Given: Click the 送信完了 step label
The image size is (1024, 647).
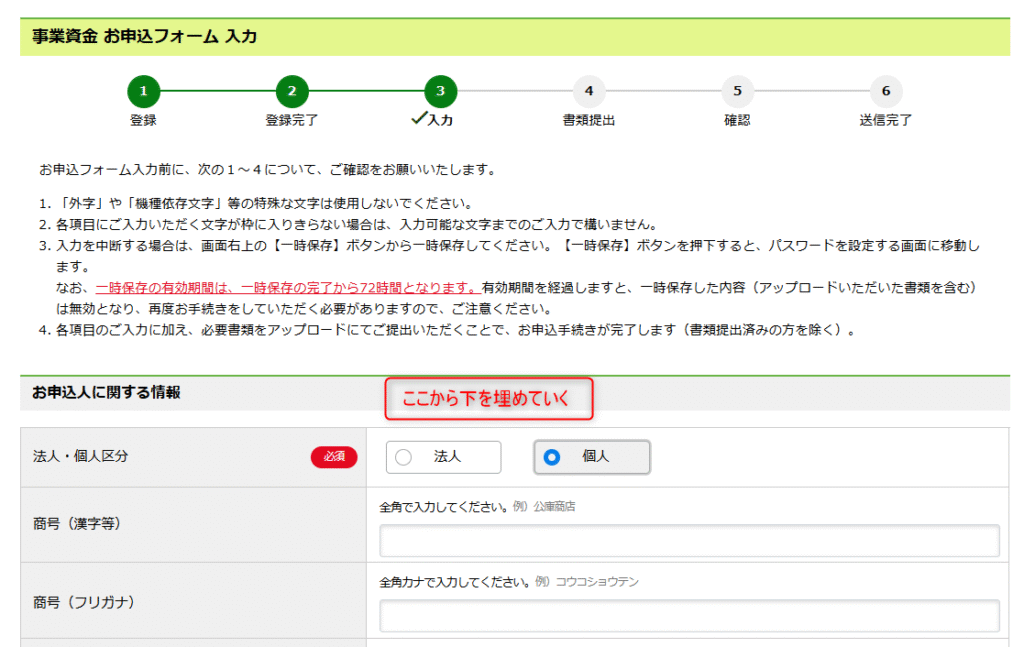Looking at the screenshot, I should click(885, 120).
